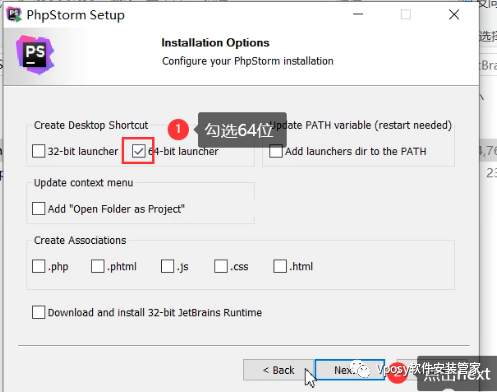Tick the .js association checkbox
Image resolution: width=497 pixels, height=392 pixels.
pyautogui.click(x=167, y=266)
